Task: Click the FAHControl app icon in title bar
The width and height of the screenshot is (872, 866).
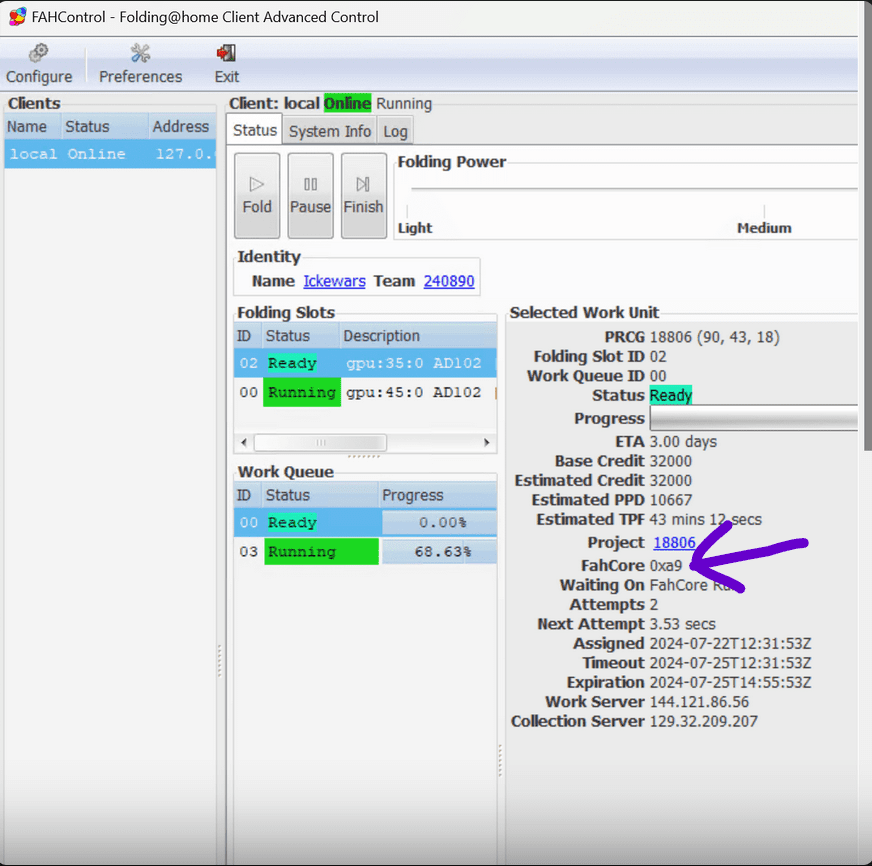Action: 17,17
